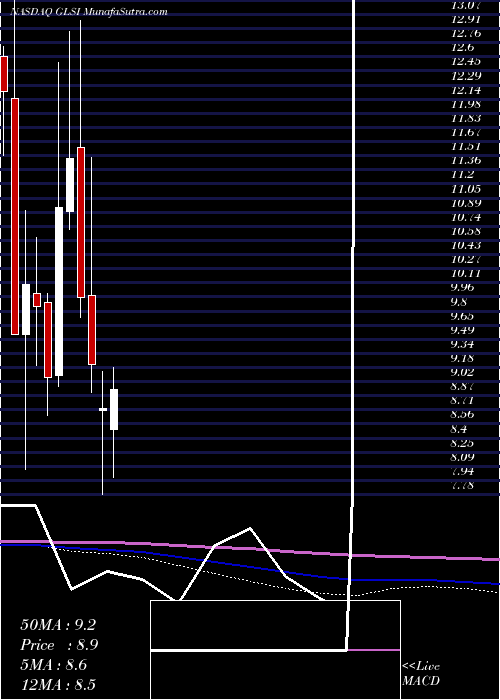This screenshot has height=700, width=500.
Task: Click the 10.89 axis value
Action: click(466, 203)
